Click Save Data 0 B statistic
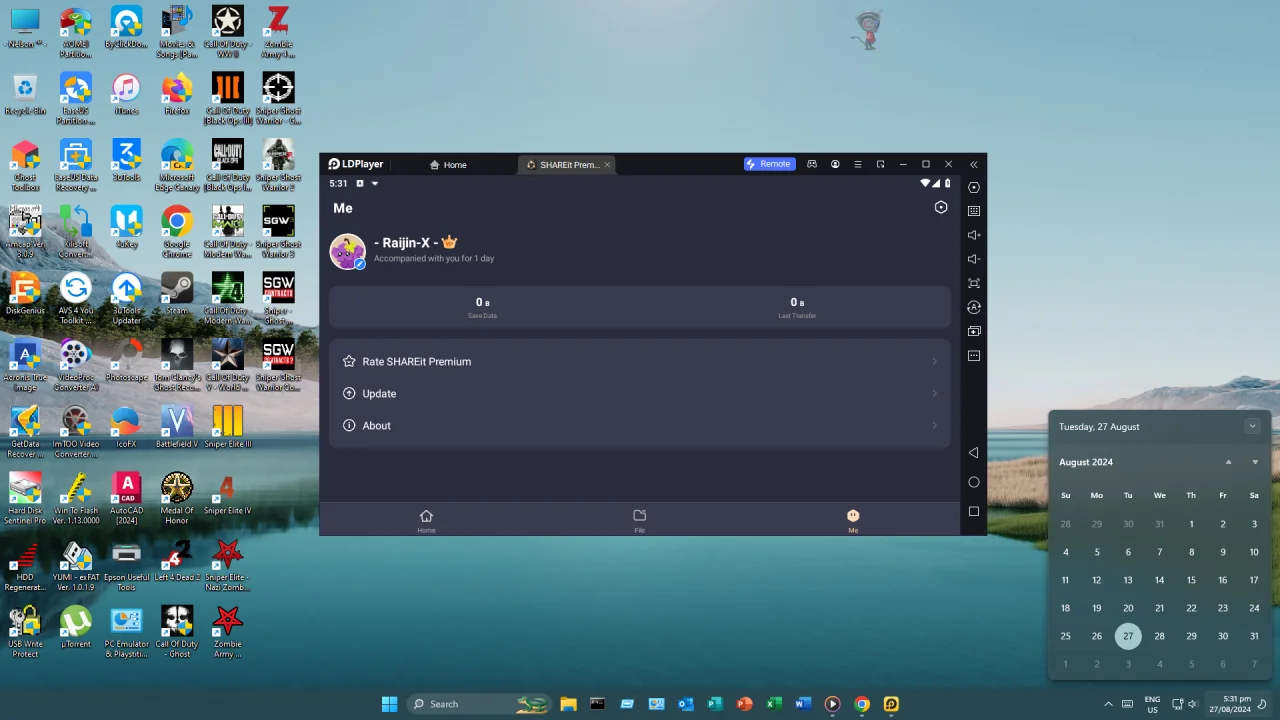 tap(482, 307)
